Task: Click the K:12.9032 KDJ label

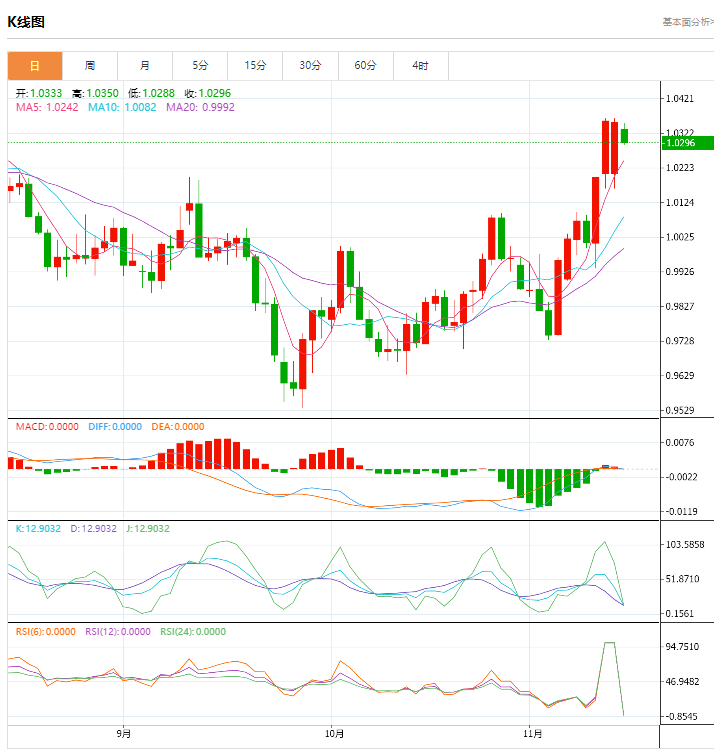Action: [39, 529]
